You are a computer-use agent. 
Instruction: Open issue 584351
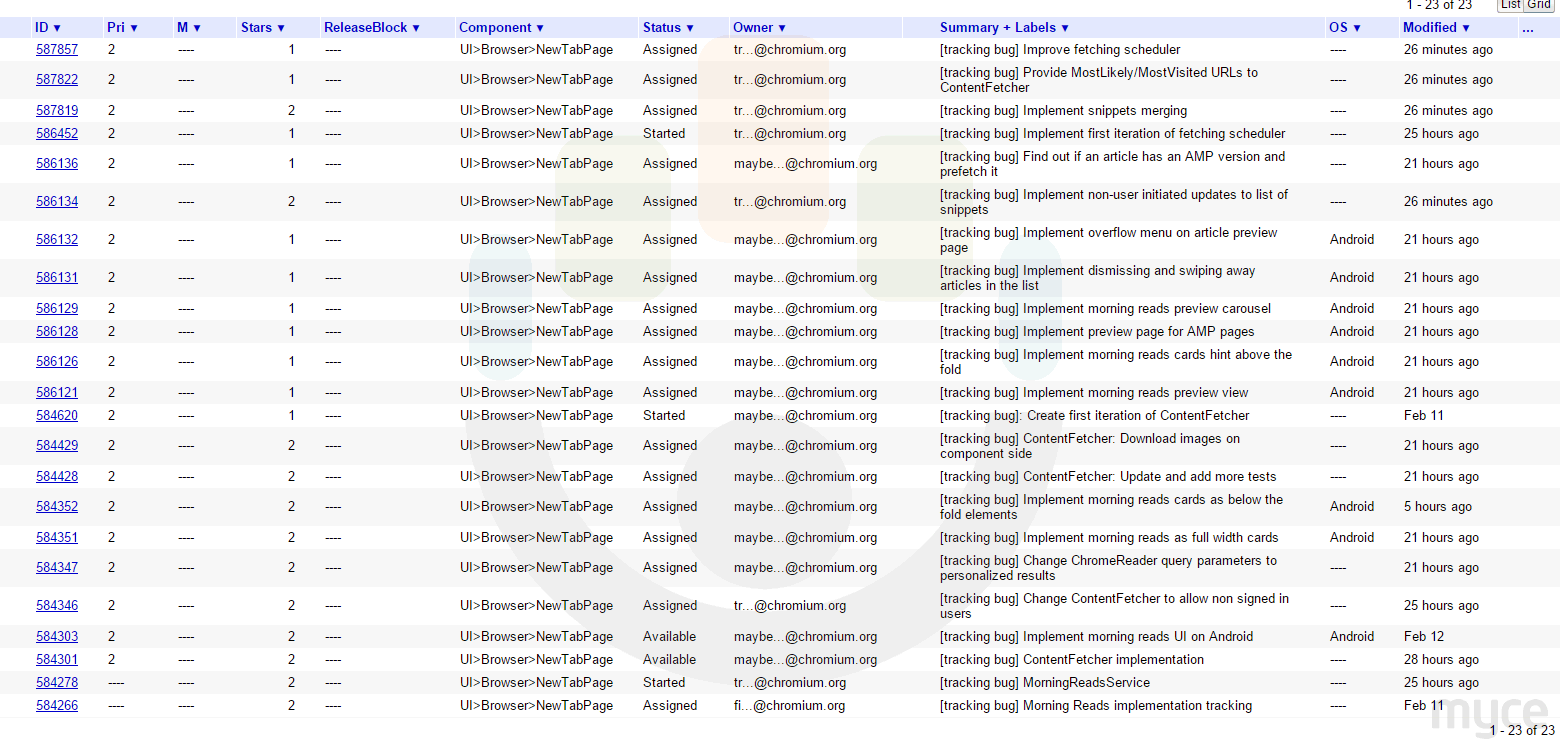(x=57, y=538)
